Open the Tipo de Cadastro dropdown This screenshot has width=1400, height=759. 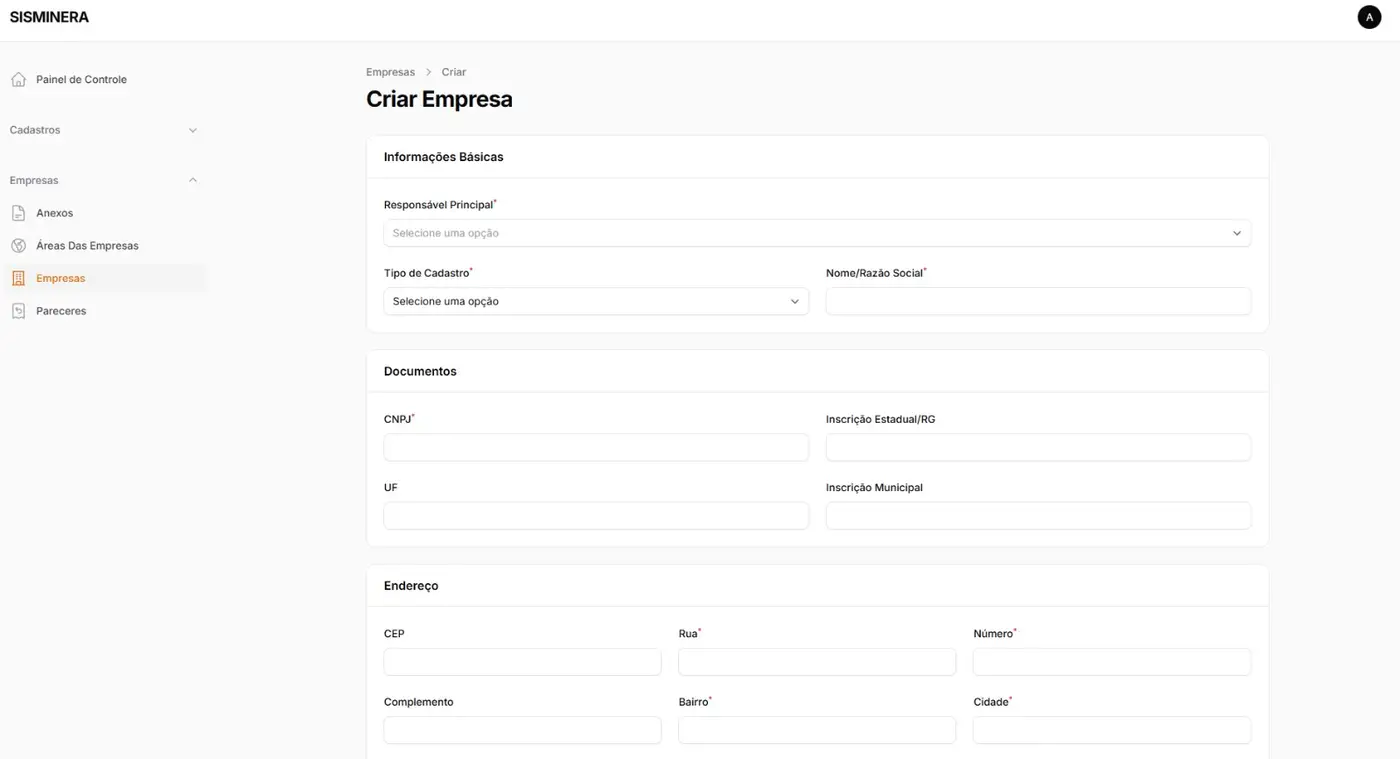(595, 301)
